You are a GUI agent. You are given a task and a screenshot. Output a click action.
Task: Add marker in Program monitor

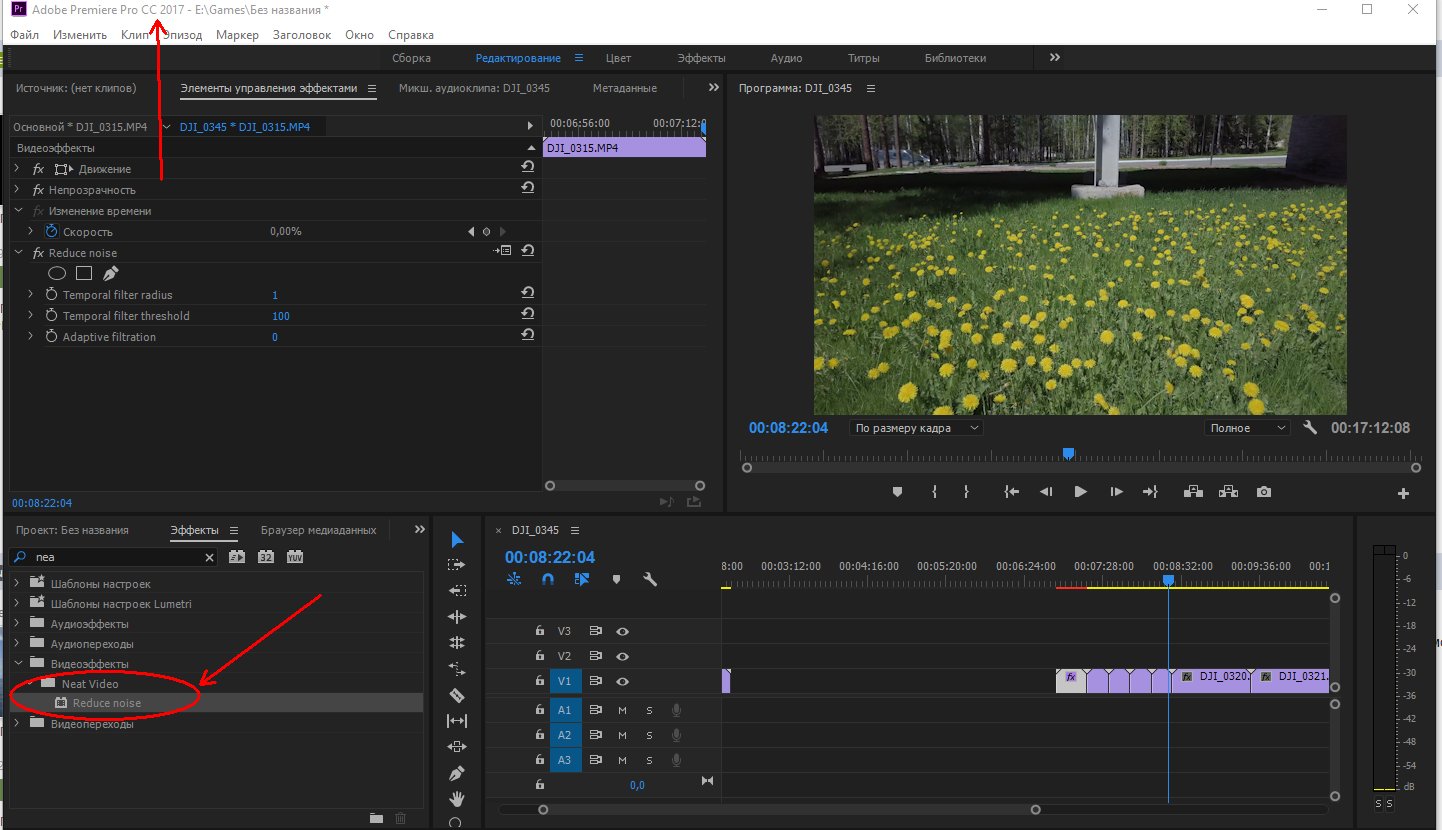pos(897,492)
